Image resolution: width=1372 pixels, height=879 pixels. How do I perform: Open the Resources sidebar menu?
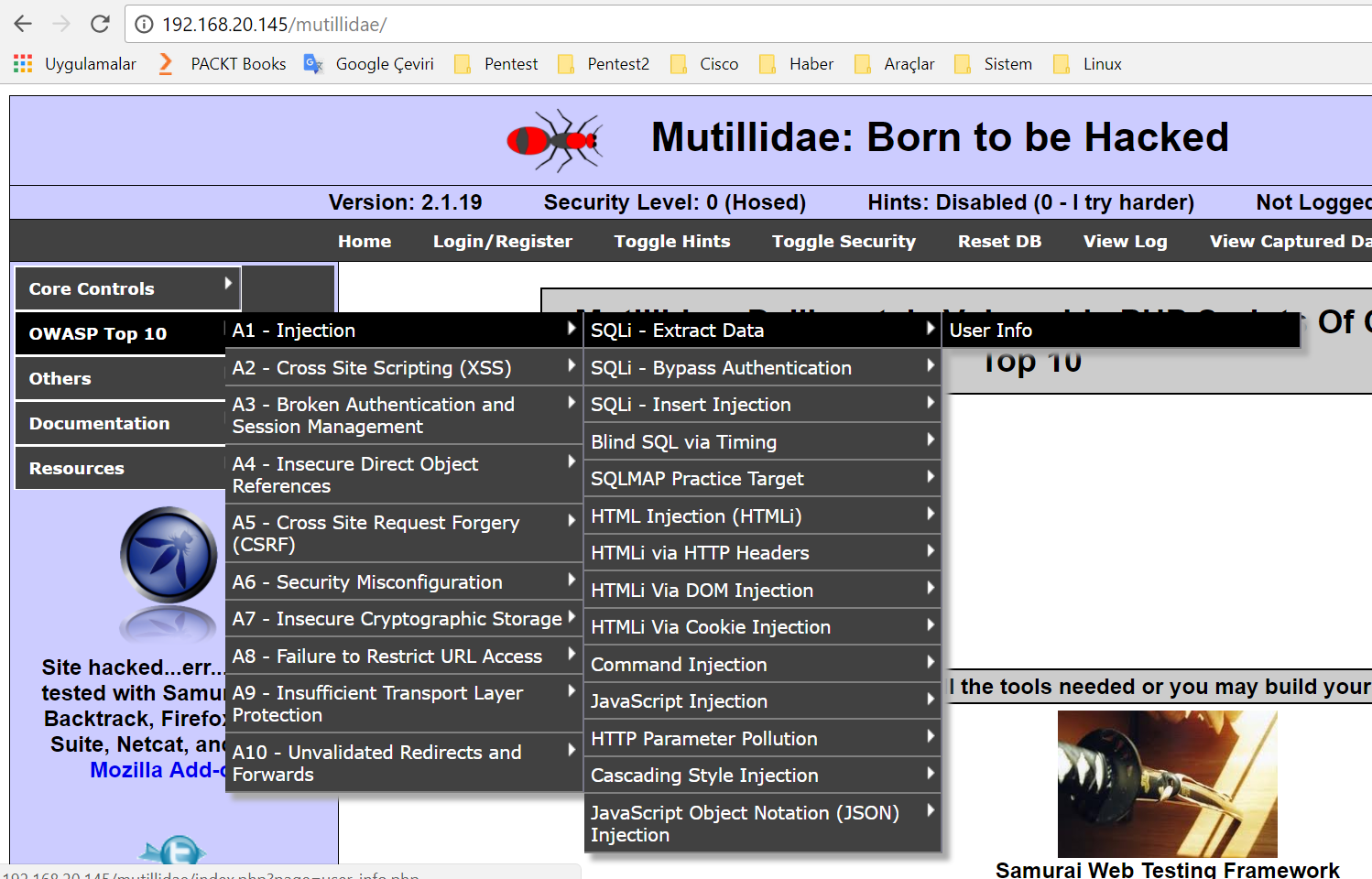[x=120, y=468]
